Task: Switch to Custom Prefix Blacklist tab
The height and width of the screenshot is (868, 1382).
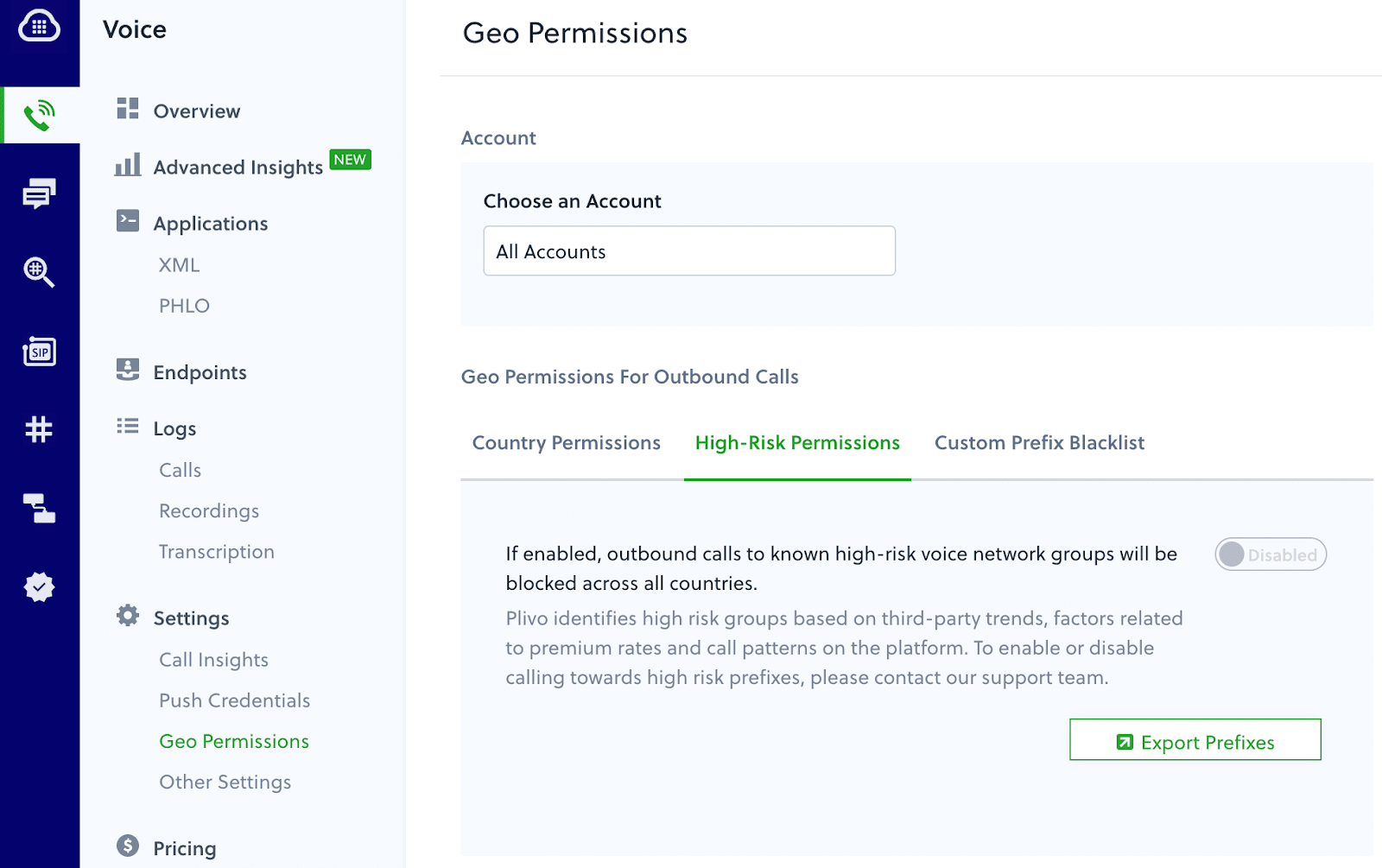Action: (x=1039, y=443)
